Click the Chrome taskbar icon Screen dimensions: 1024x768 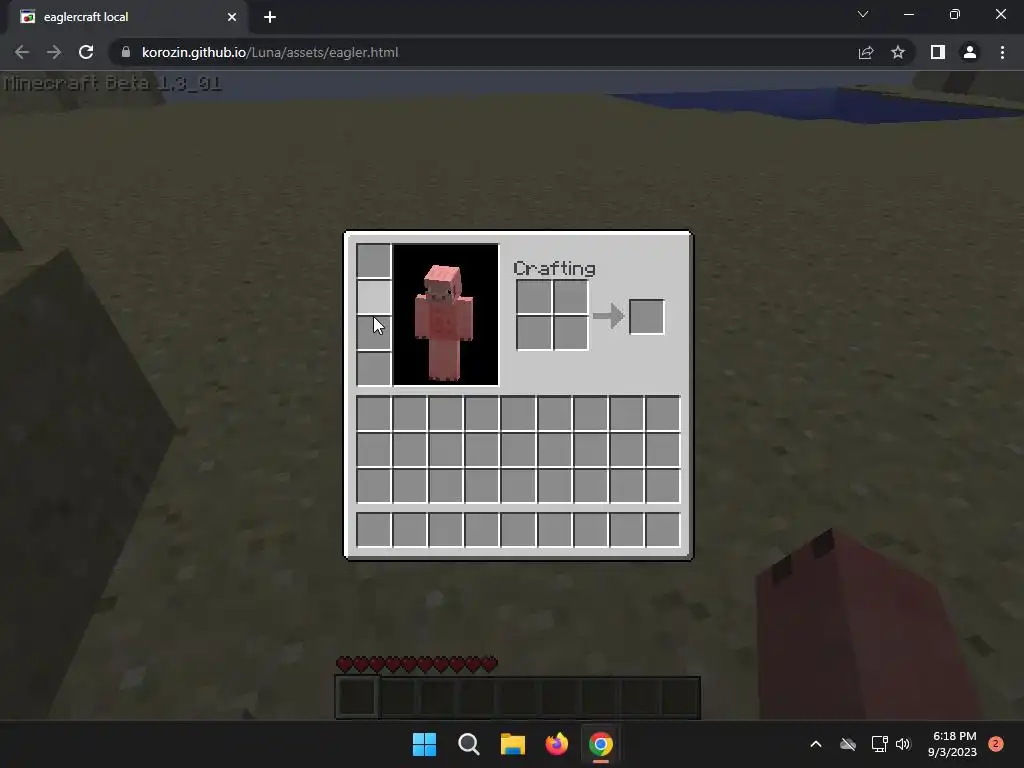pos(601,744)
